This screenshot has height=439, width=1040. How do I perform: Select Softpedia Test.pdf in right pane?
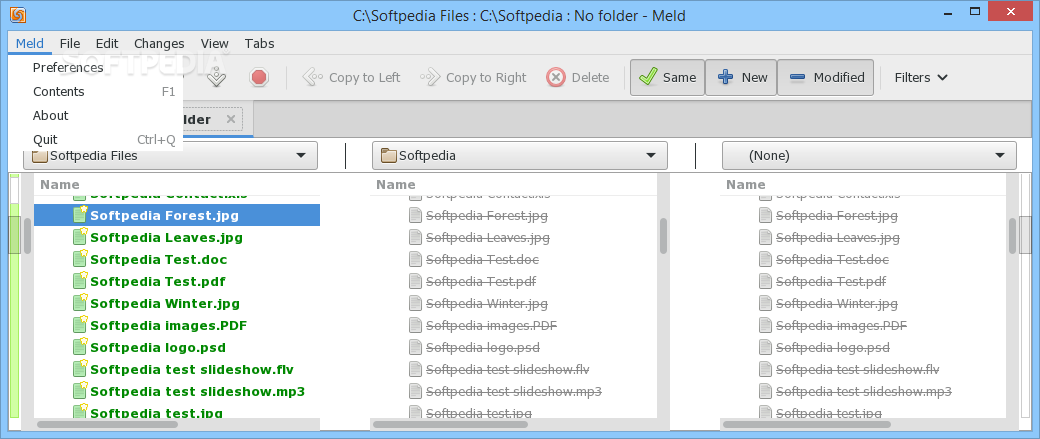coord(831,281)
